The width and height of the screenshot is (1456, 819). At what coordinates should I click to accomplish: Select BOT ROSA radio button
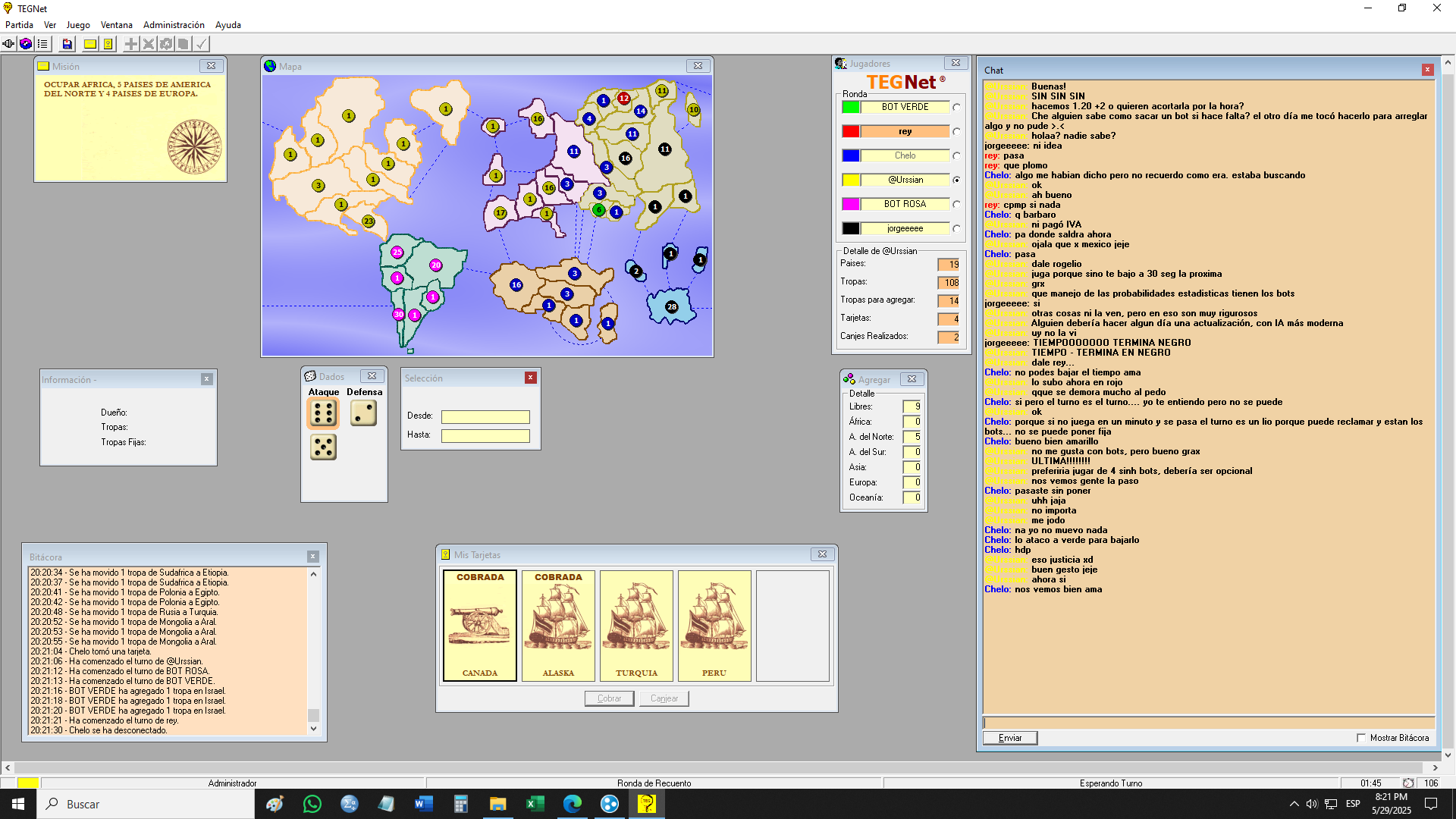(957, 205)
